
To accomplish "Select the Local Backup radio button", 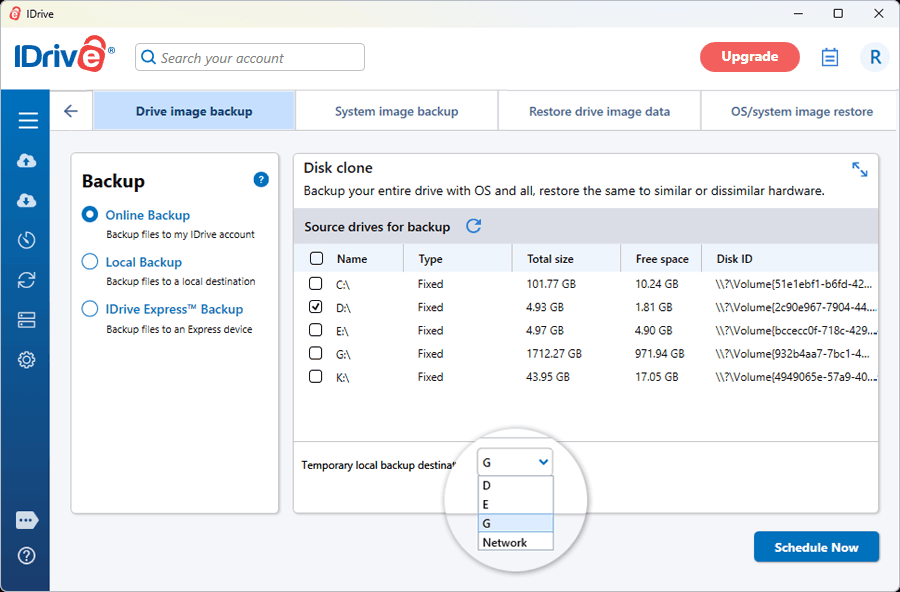I will 90,262.
